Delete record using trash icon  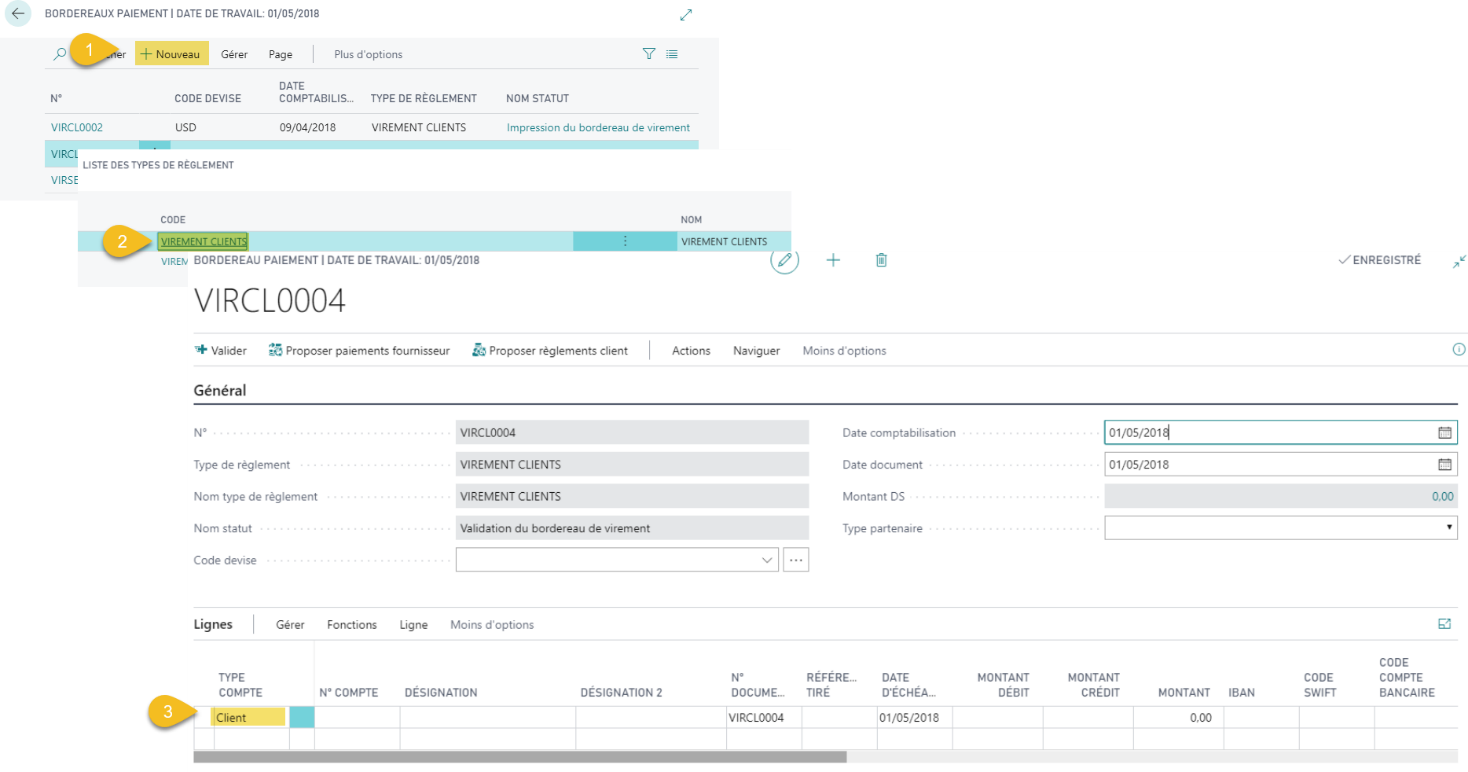pyautogui.click(x=881, y=260)
